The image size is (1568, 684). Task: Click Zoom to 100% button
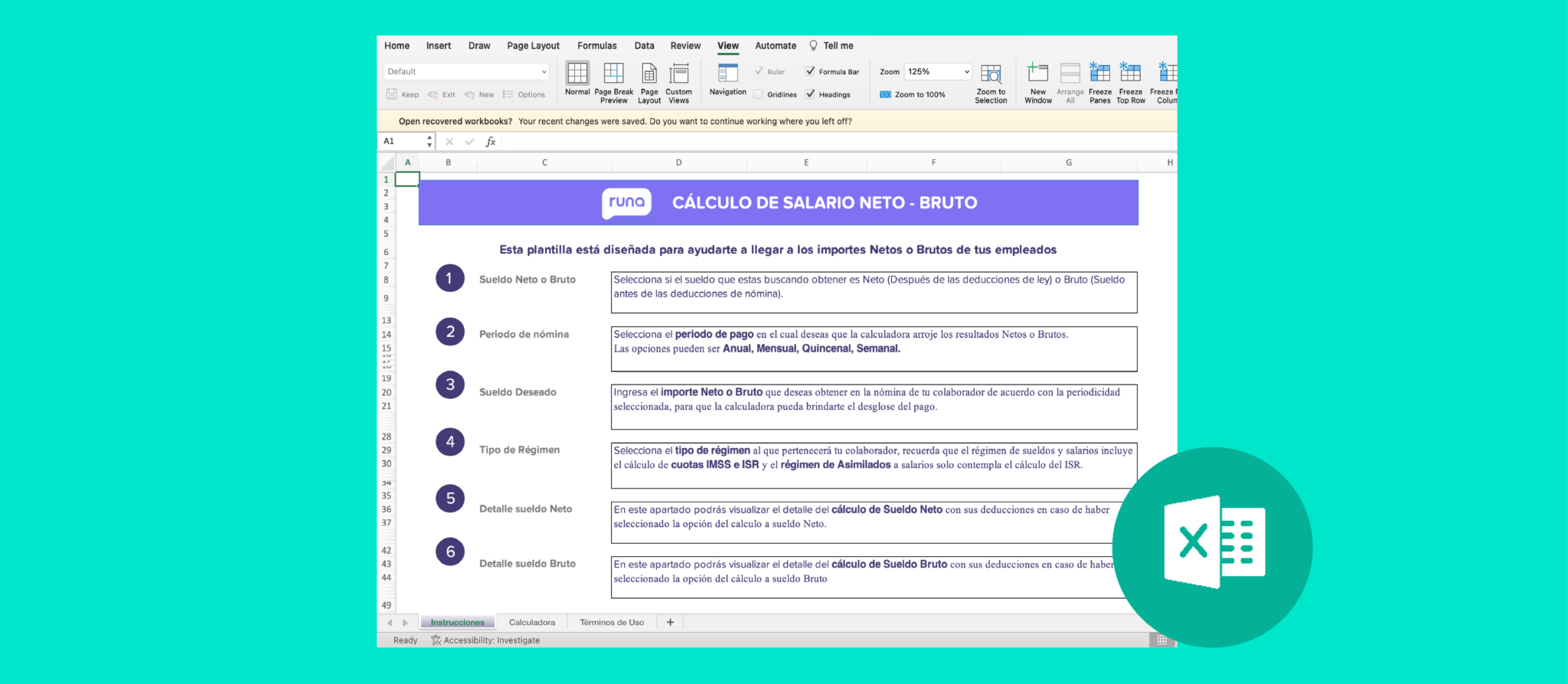tap(913, 94)
